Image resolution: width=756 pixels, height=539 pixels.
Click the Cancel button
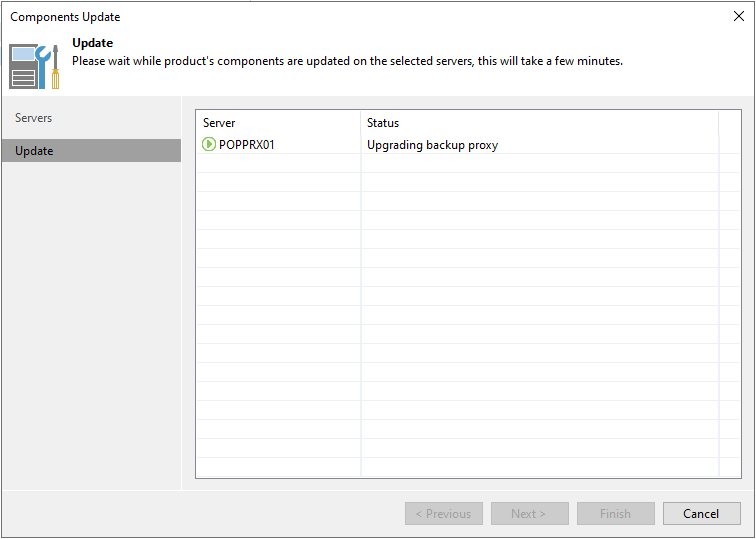click(x=702, y=513)
